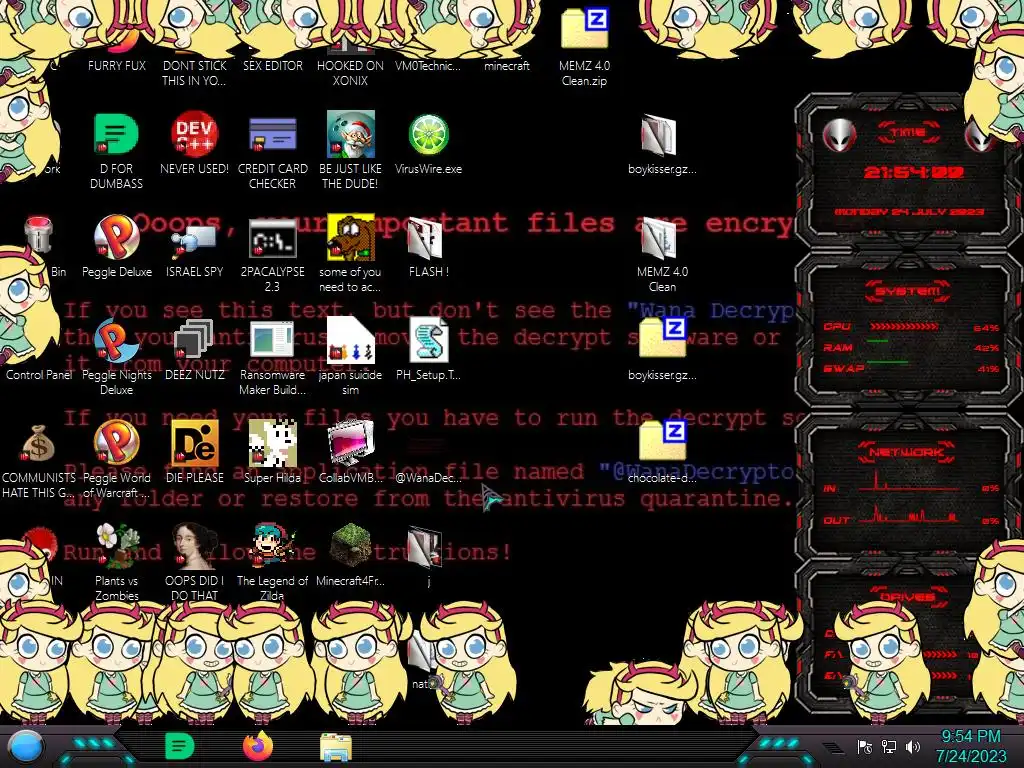Launch Peggle World of Warcraft shortcut
This screenshot has width=1024, height=768.
116,460
